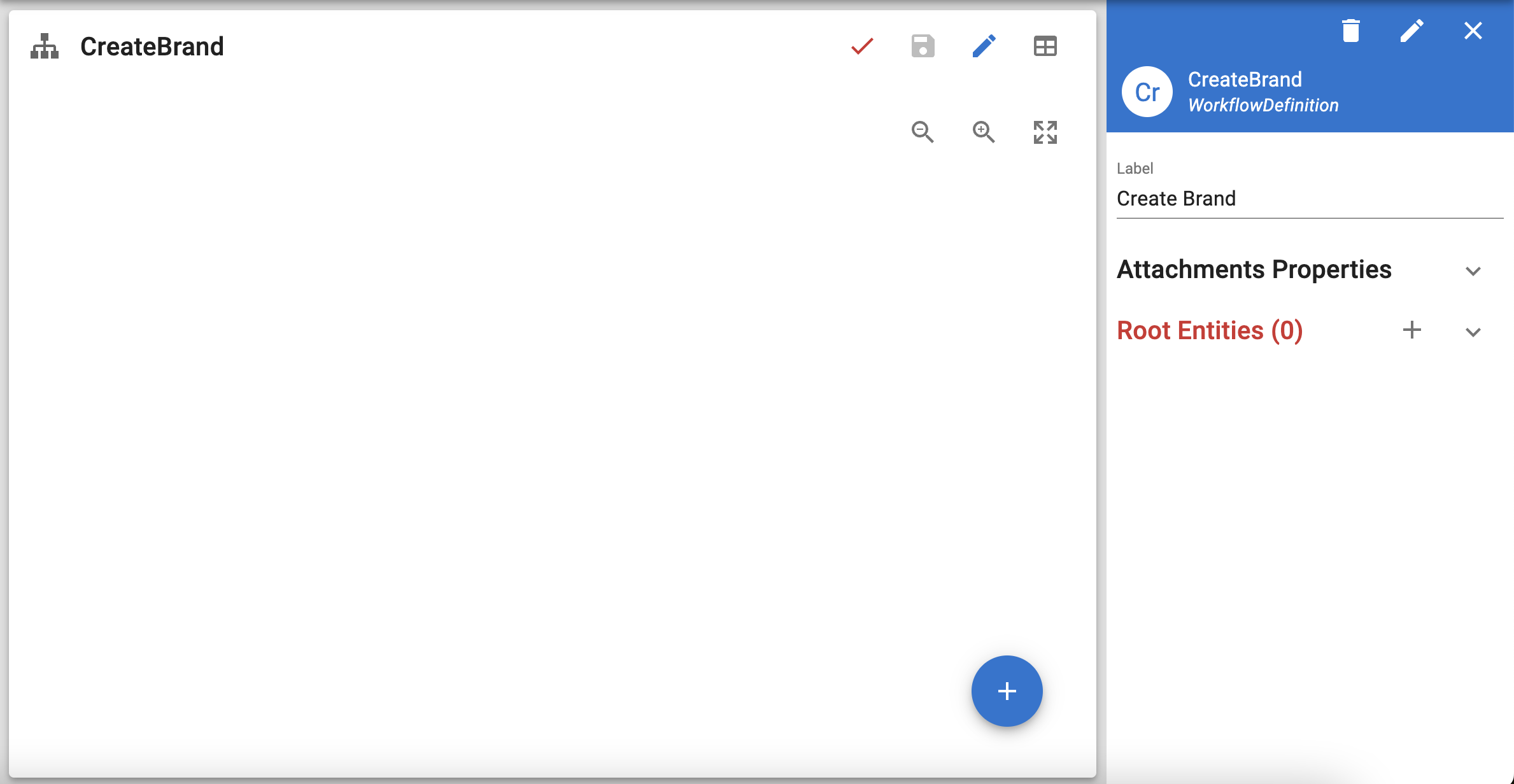Screen dimensions: 1514x784
Task: Click the white pencil in side panel header
Action: pyautogui.click(x=1411, y=31)
